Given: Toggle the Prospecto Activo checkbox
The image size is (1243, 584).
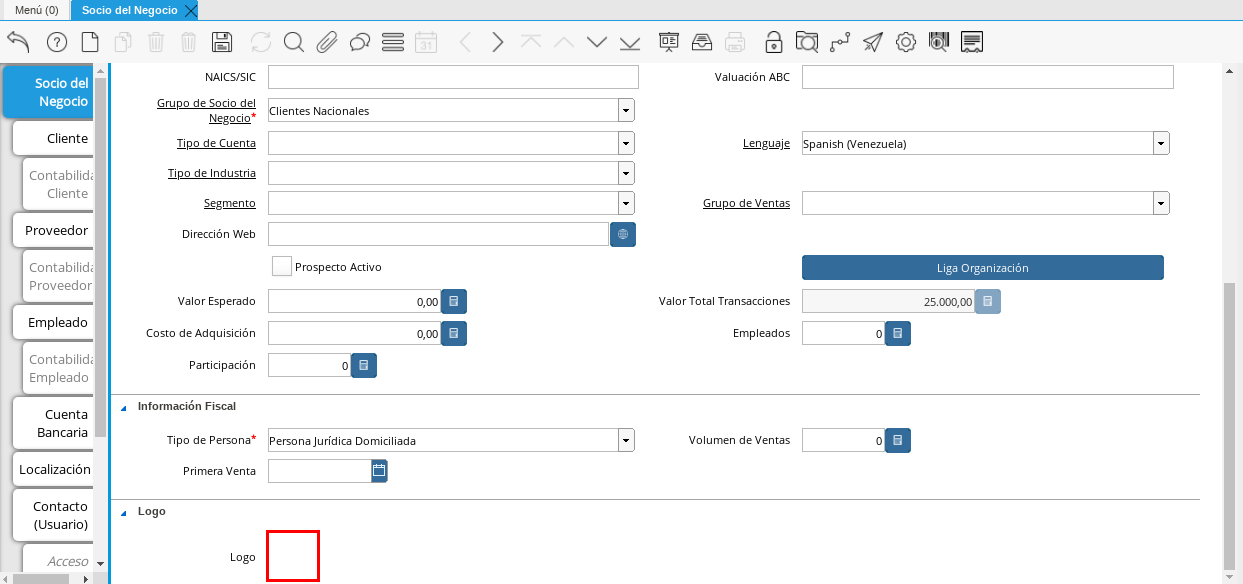Looking at the screenshot, I should (x=282, y=266).
